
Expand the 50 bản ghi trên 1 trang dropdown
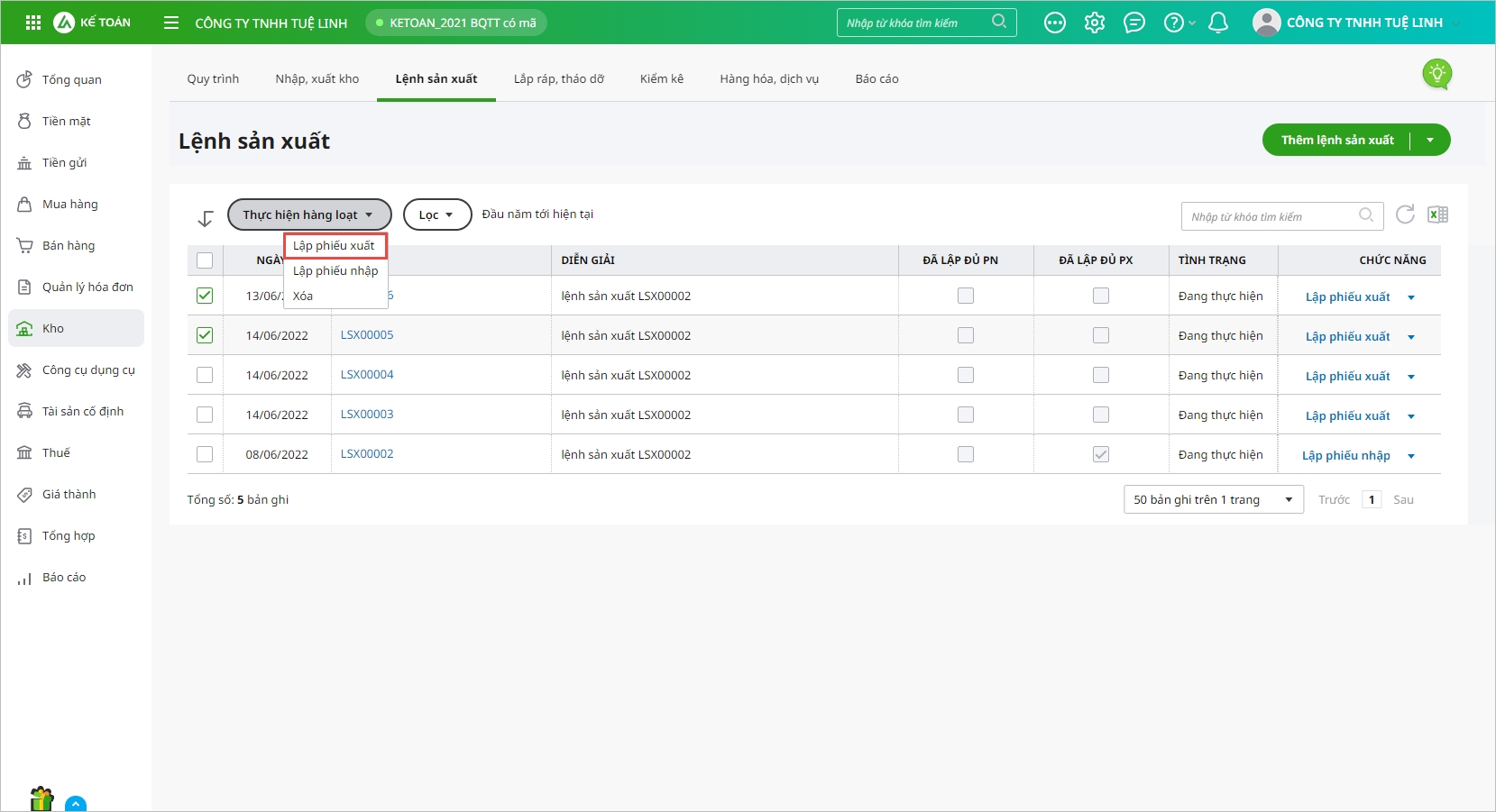click(1213, 499)
